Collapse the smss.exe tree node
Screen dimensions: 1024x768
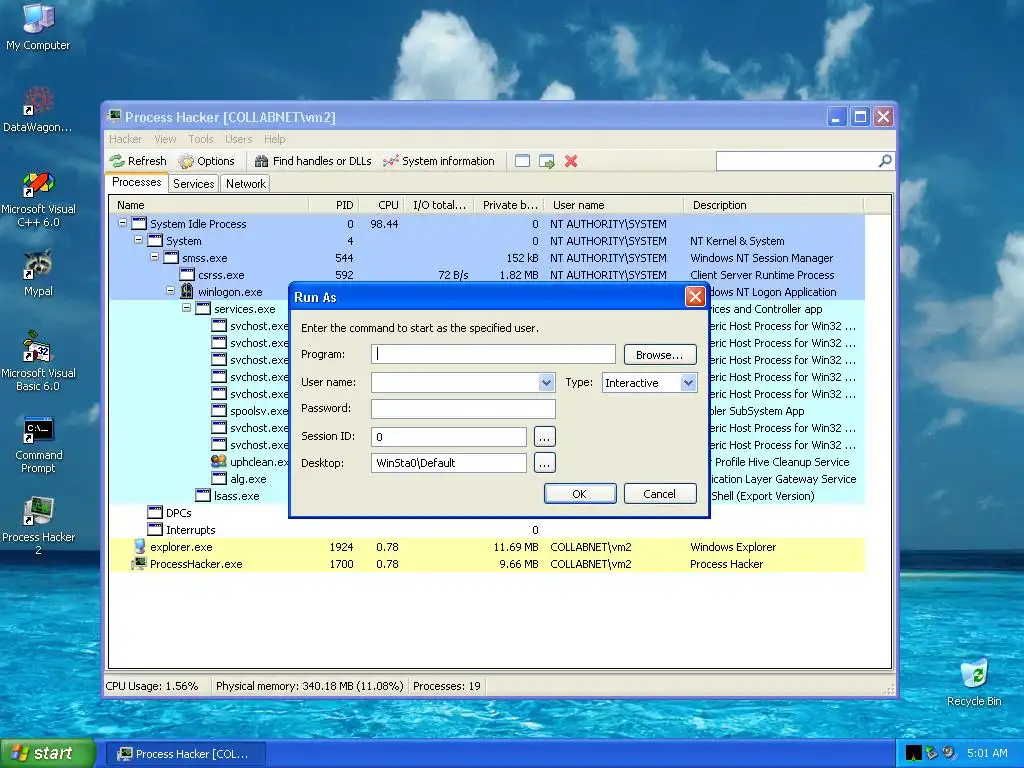155,257
